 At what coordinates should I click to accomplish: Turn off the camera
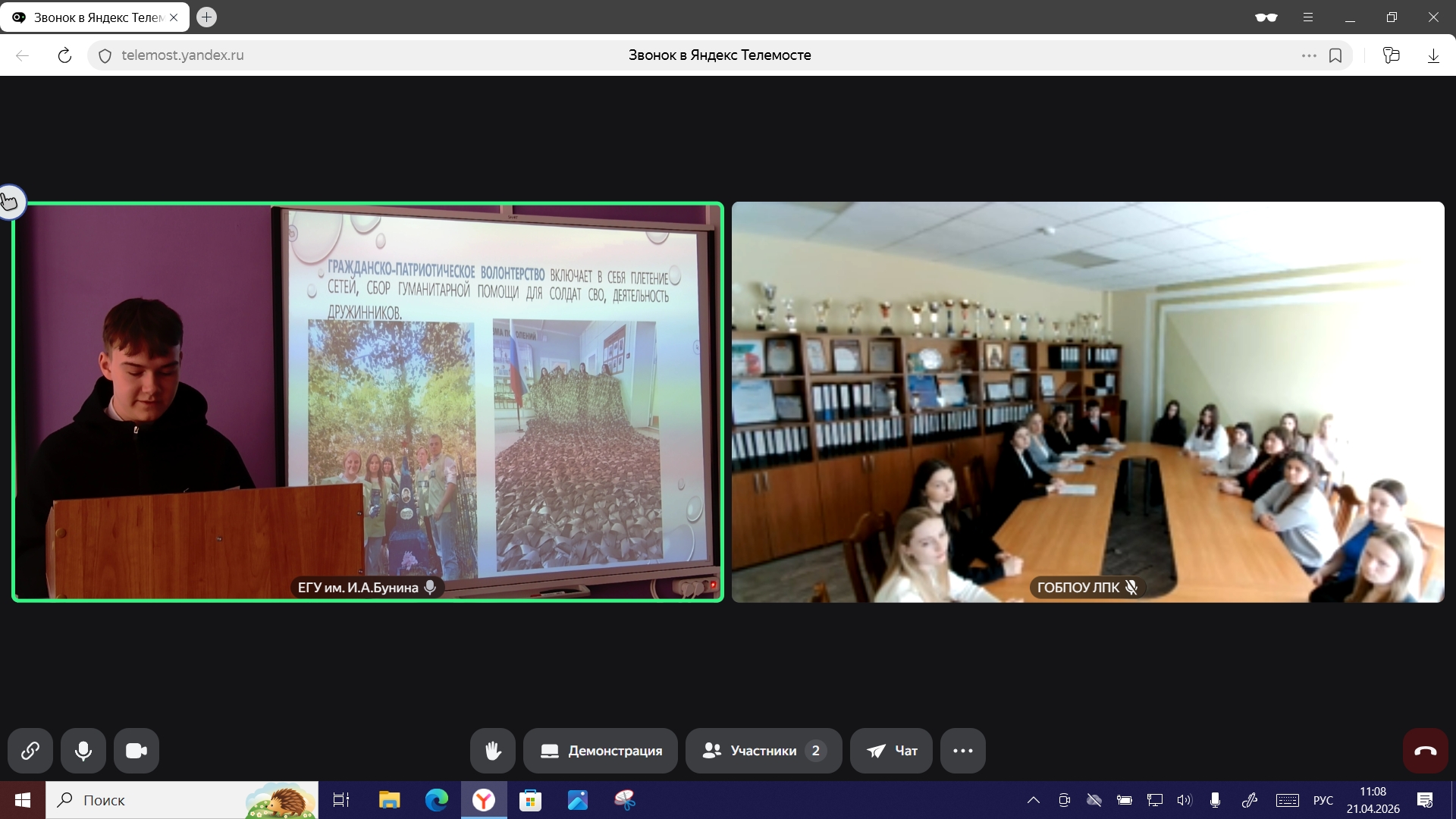point(136,751)
